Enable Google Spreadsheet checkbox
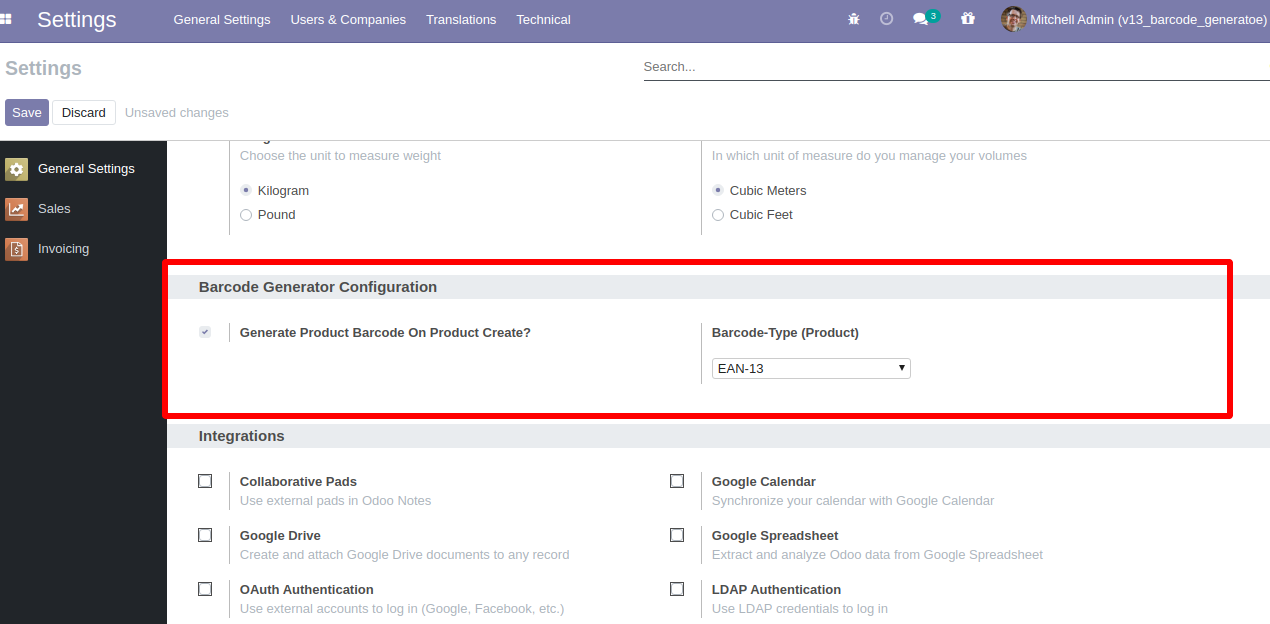The width and height of the screenshot is (1270, 624). click(x=677, y=535)
